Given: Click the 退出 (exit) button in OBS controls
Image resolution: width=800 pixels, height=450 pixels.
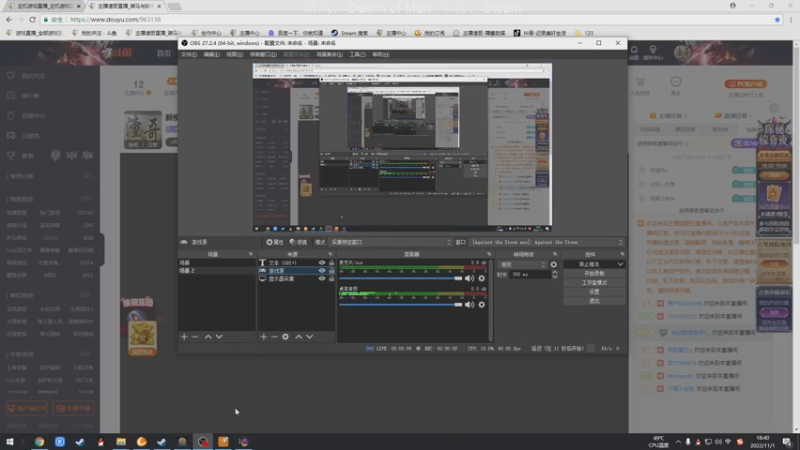Looking at the screenshot, I should pyautogui.click(x=594, y=301).
